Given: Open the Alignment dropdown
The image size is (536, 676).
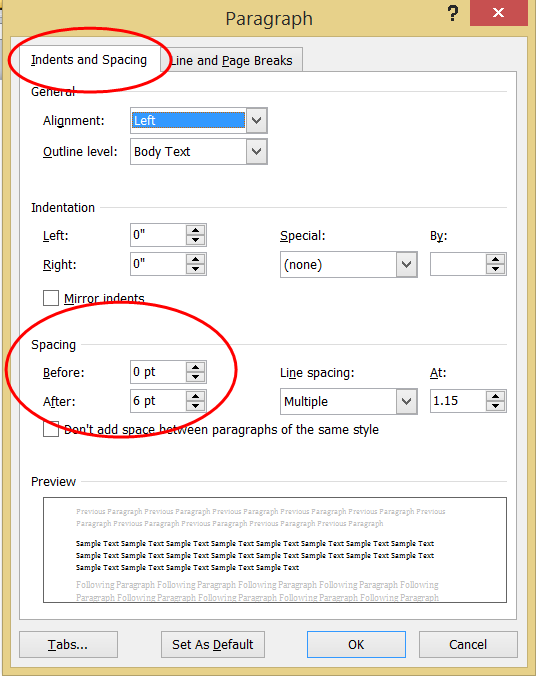Looking at the screenshot, I should 257,120.
